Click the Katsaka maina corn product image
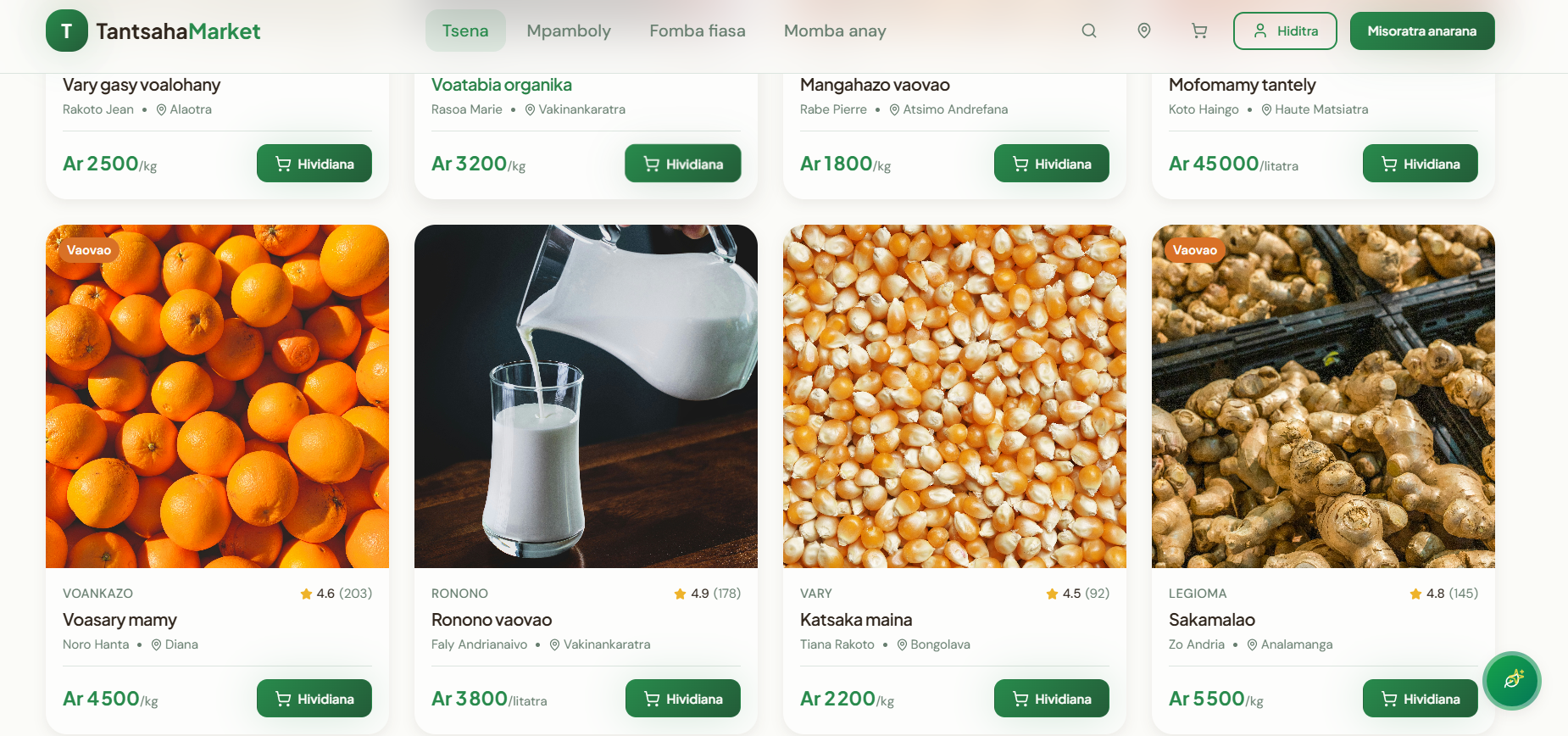 (x=954, y=396)
